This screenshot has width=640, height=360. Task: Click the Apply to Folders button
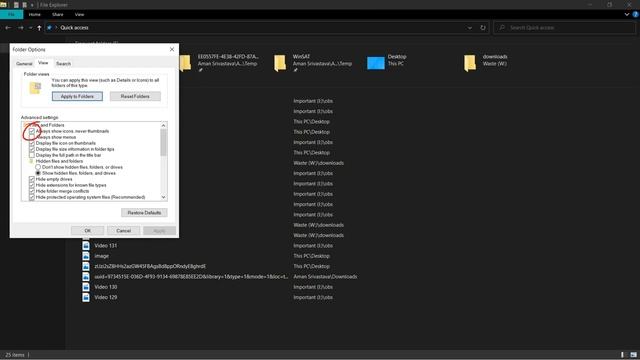(77, 96)
